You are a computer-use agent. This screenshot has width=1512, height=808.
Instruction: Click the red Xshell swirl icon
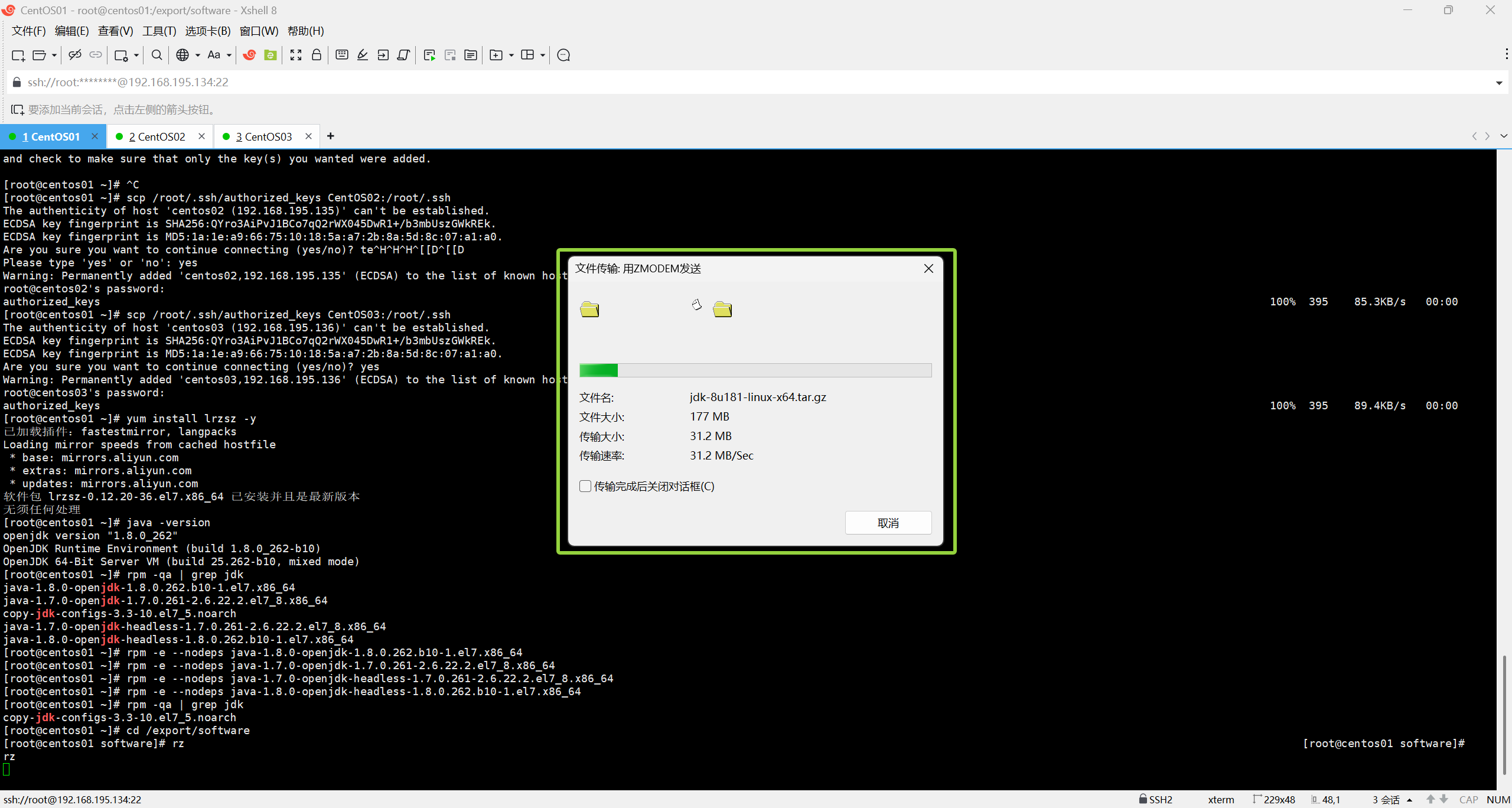pyautogui.click(x=249, y=55)
